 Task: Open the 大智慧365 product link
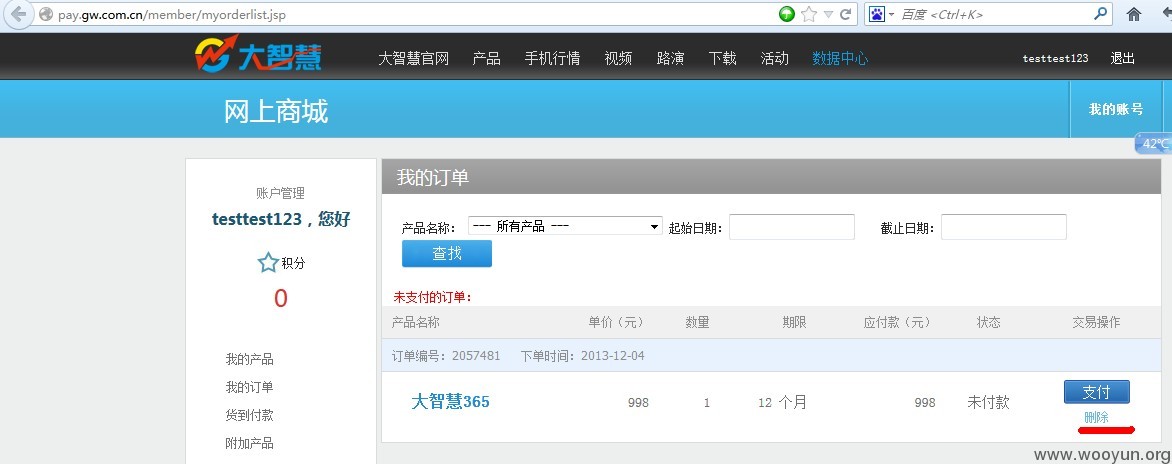pos(450,402)
